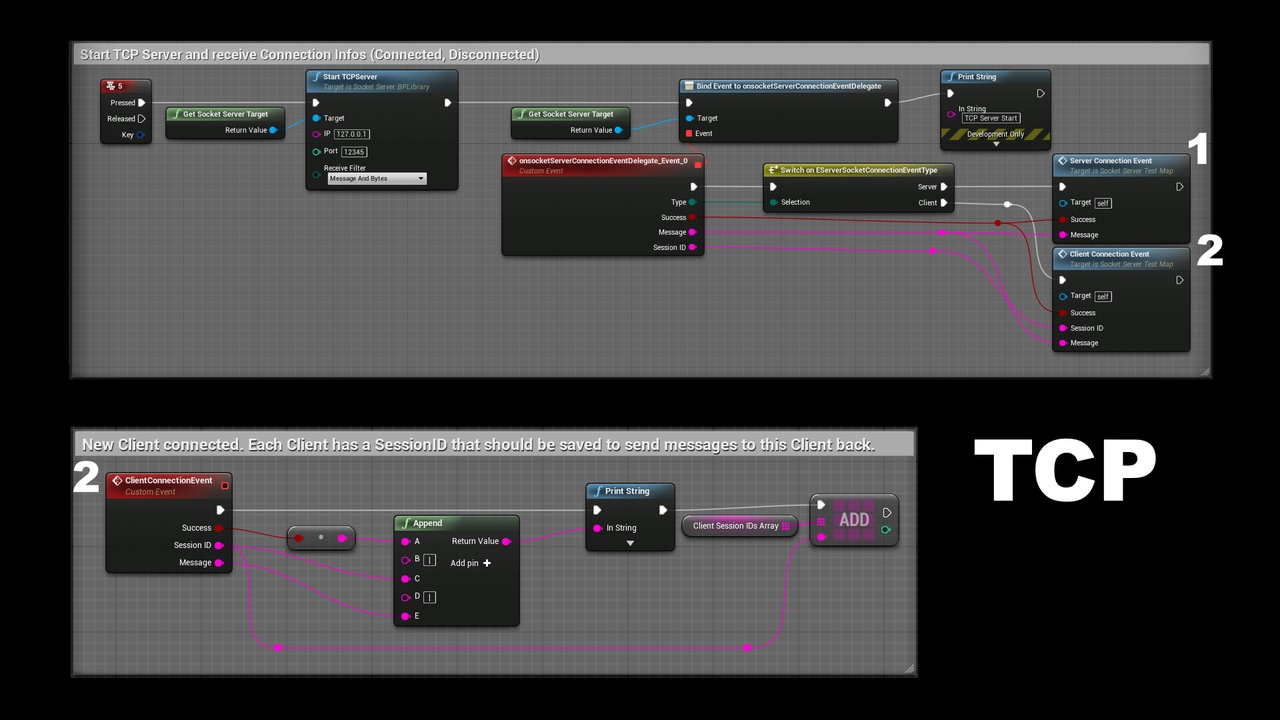
Task: Expand Print String node fed by Append
Action: click(x=630, y=543)
